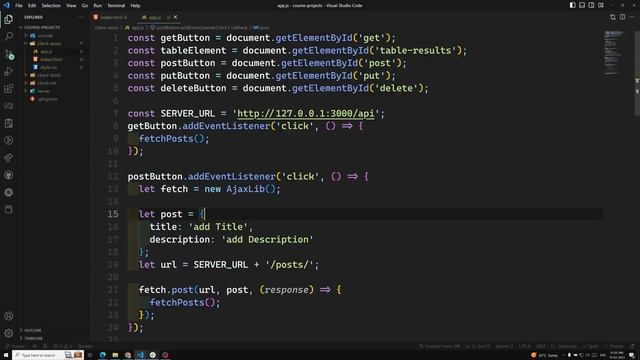
Task: Open the Accounts icon in activity bar
Action: [9, 316]
